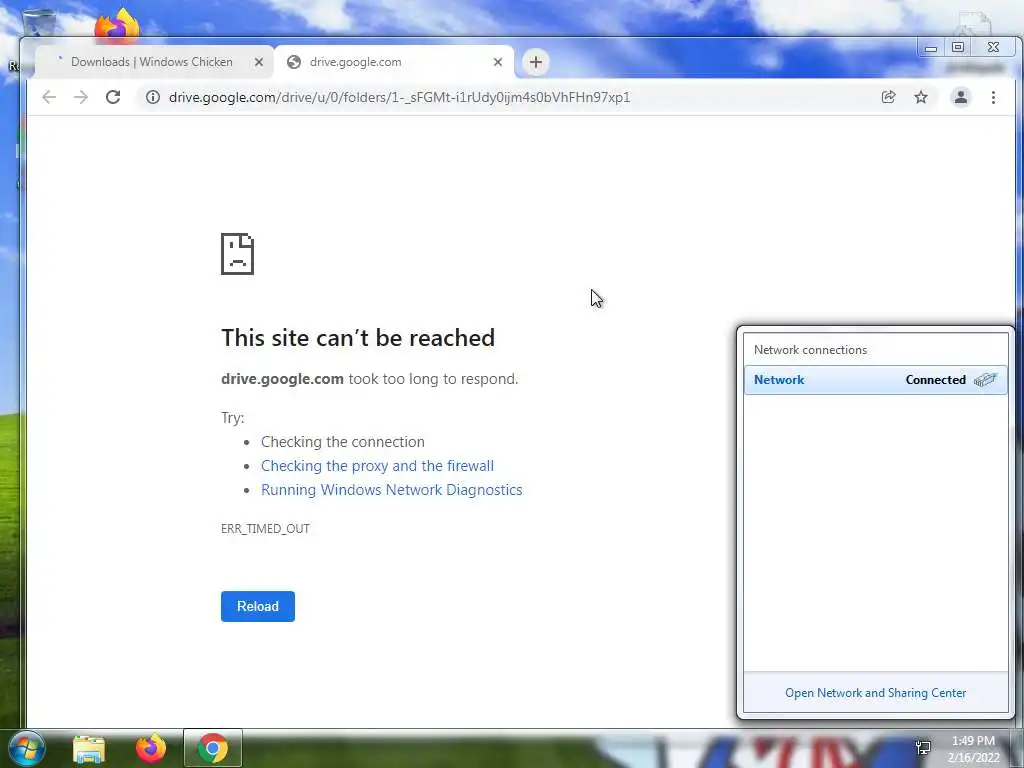The image size is (1024, 768).
Task: Open Chrome three-dot menu
Action: pos(993,97)
